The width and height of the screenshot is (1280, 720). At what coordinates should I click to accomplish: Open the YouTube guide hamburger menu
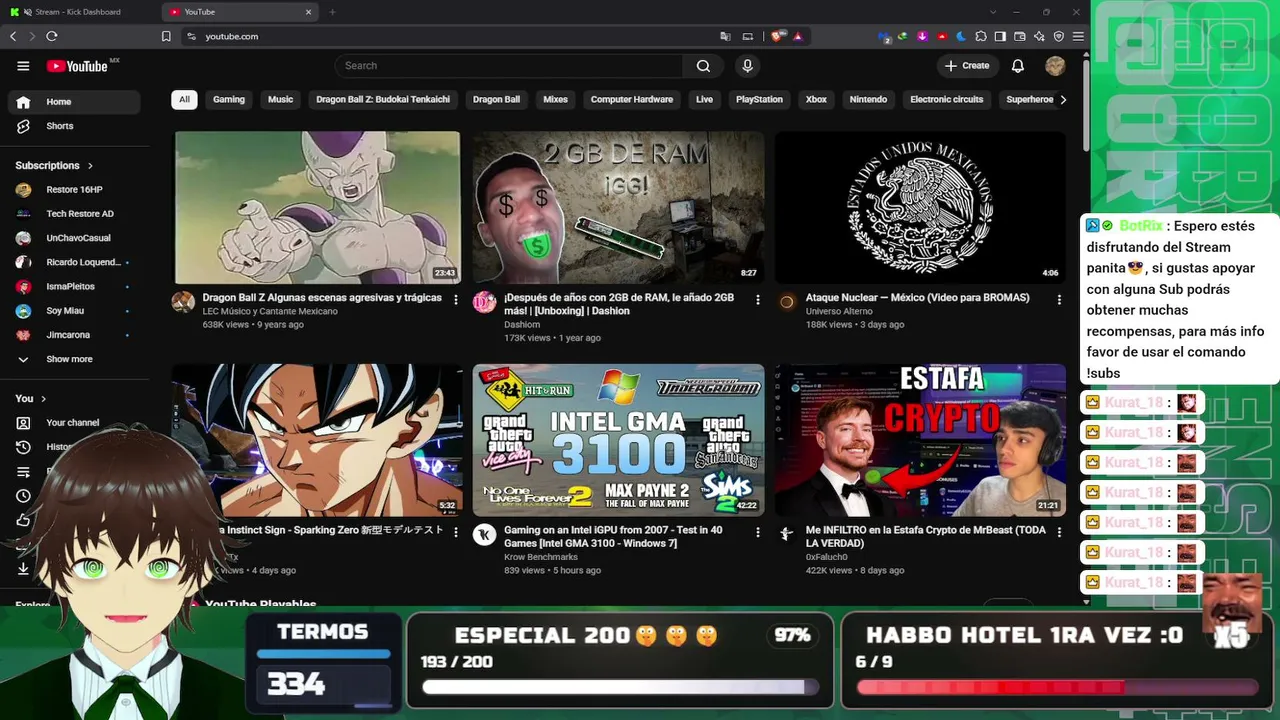tap(23, 66)
